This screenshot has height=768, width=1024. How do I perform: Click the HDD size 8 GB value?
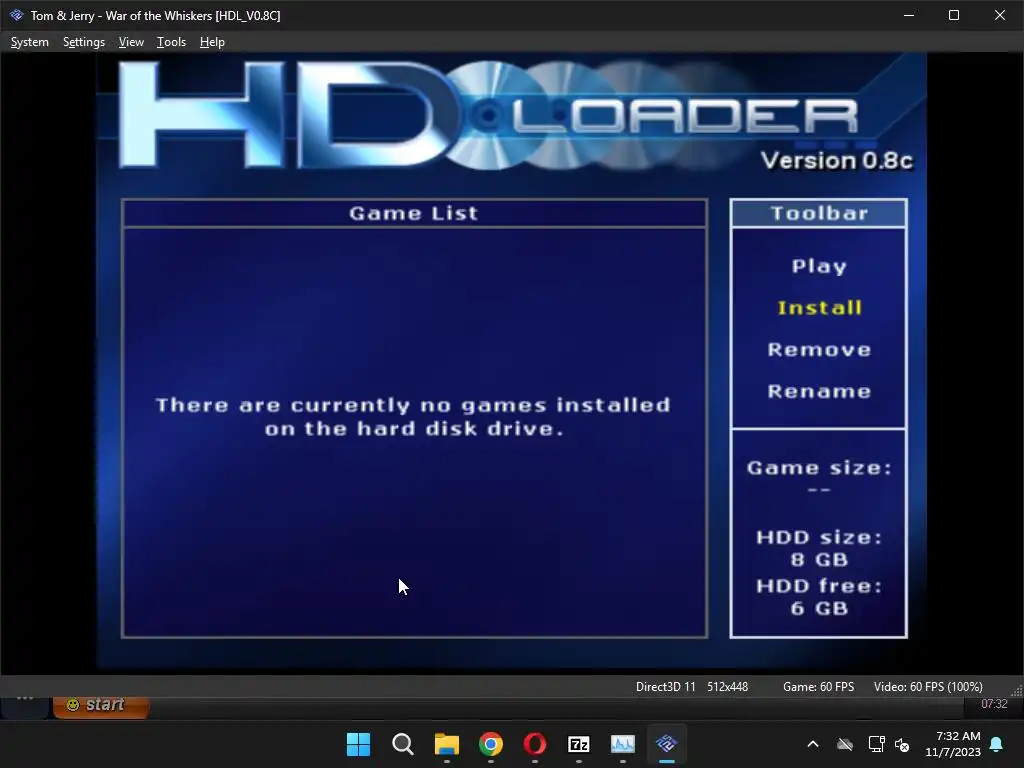point(819,560)
